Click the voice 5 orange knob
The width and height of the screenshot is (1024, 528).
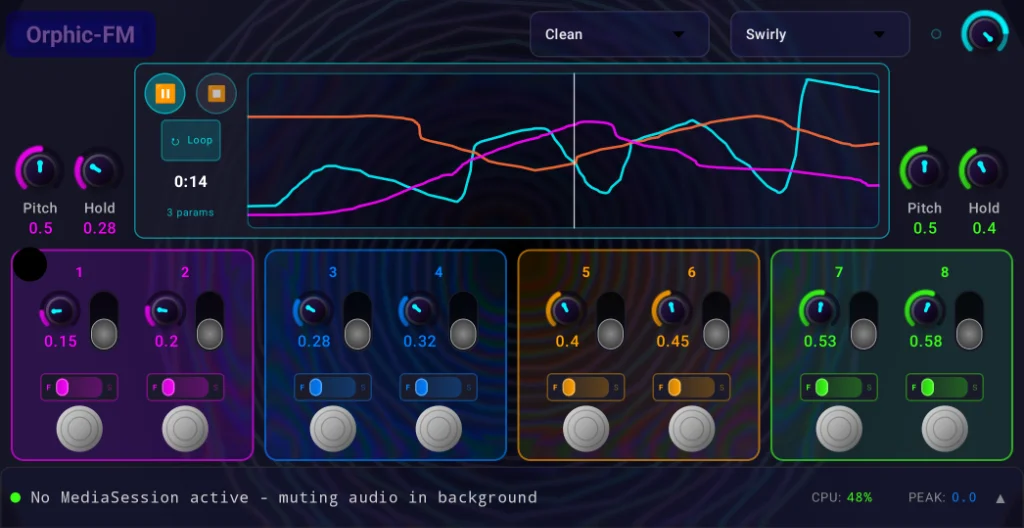(x=566, y=312)
